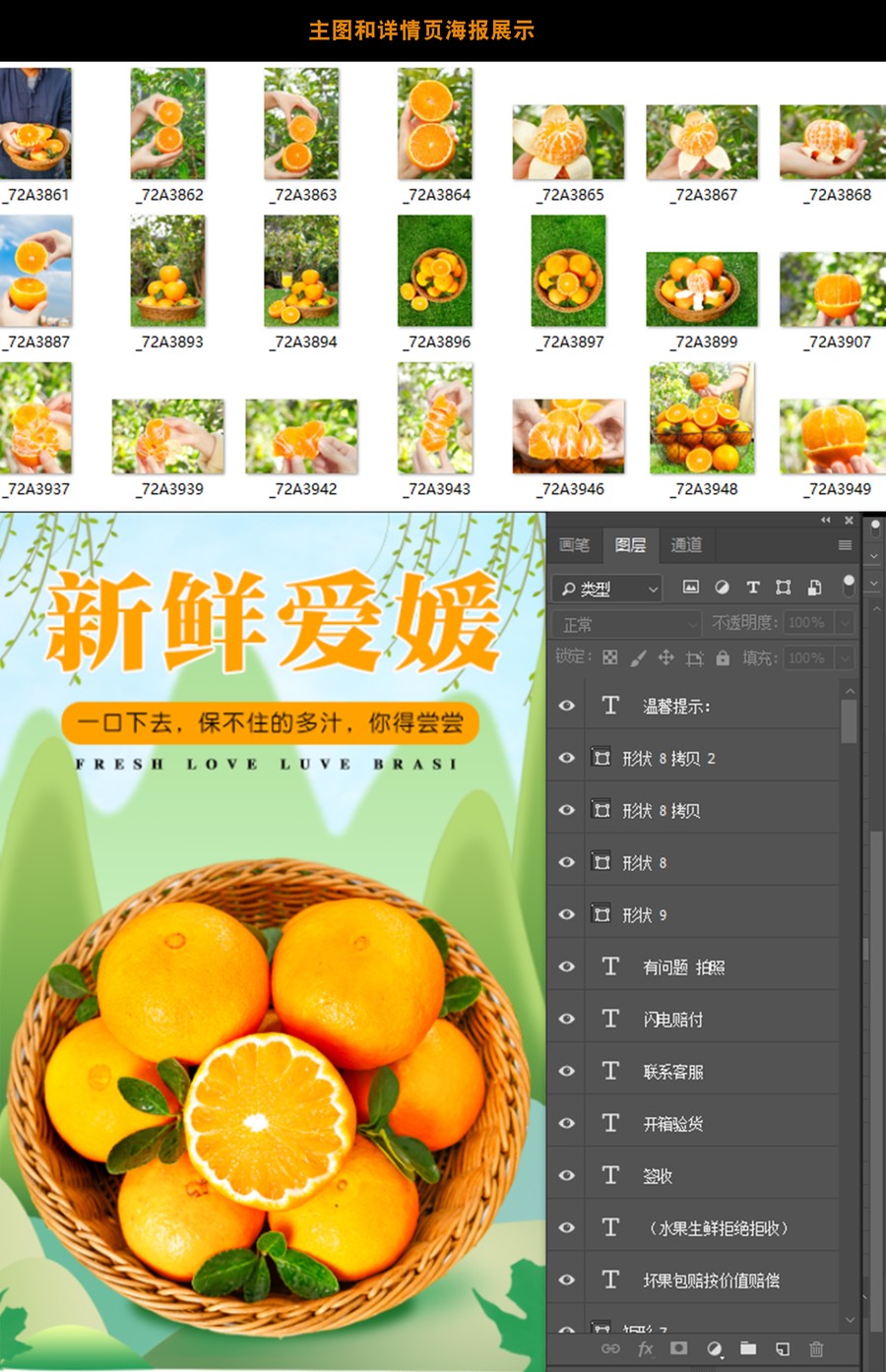886x1372 pixels.
Task: Click the file name _72A3943
Action: point(436,488)
